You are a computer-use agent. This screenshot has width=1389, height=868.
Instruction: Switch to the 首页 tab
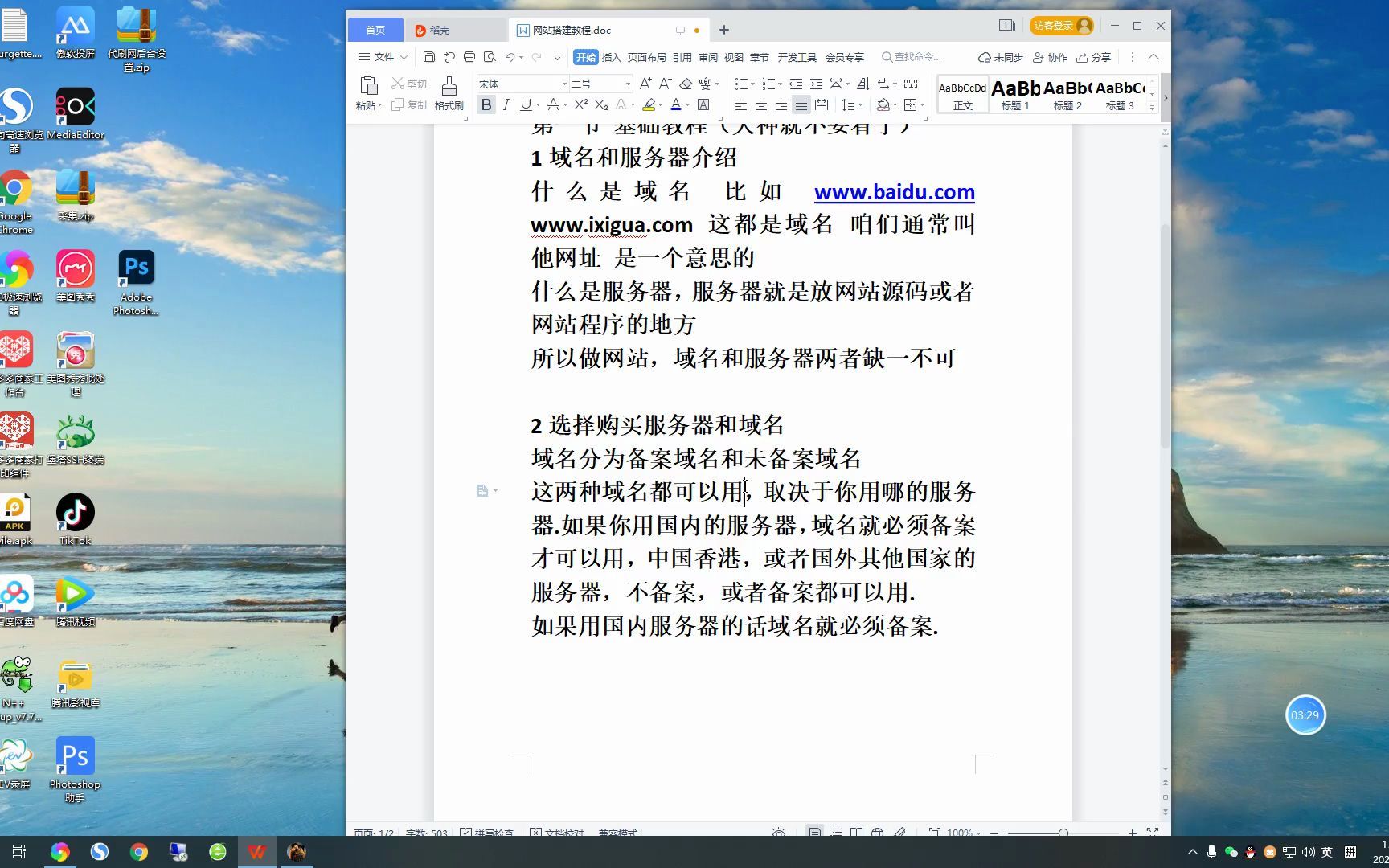375,30
